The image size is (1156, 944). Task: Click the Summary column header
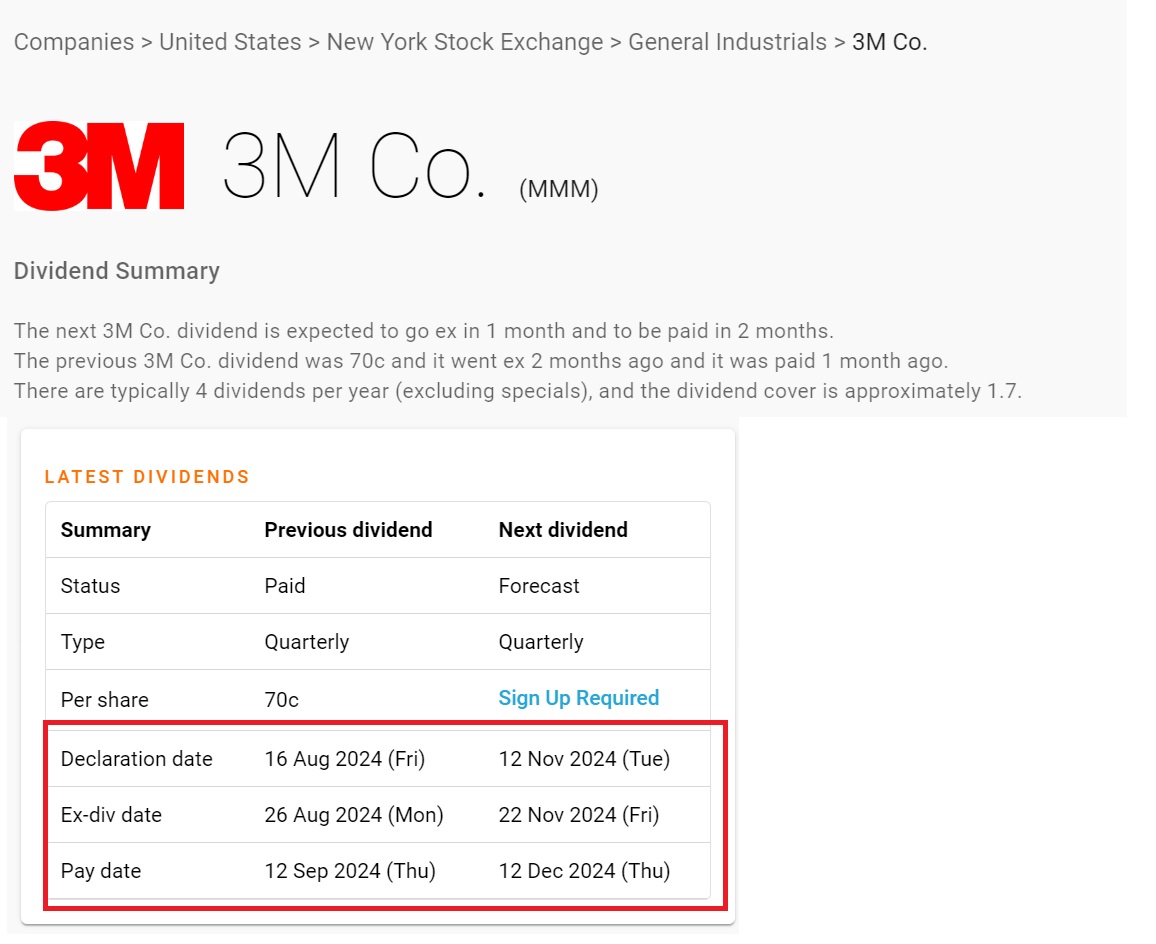(x=105, y=530)
